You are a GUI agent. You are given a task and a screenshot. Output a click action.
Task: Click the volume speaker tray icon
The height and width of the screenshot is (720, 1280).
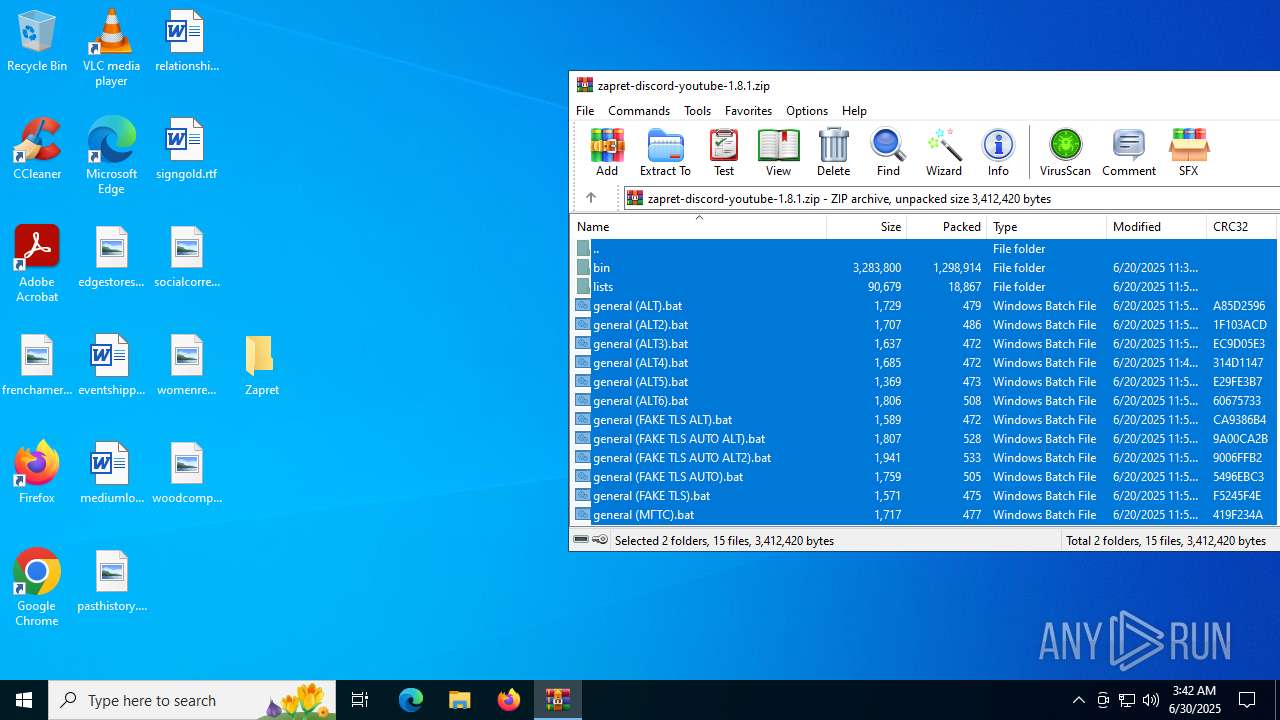click(1151, 700)
